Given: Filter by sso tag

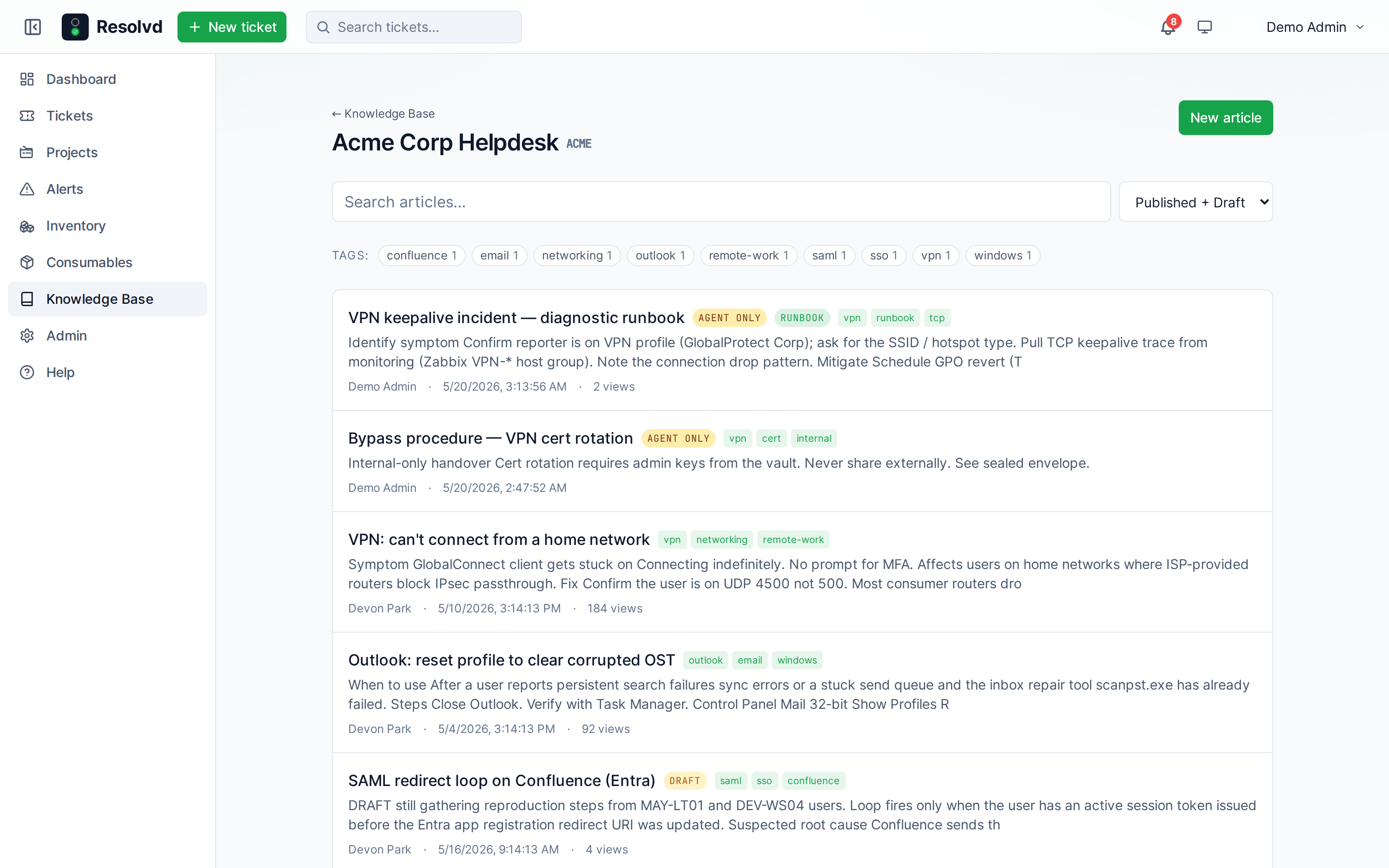Looking at the screenshot, I should (x=884, y=256).
